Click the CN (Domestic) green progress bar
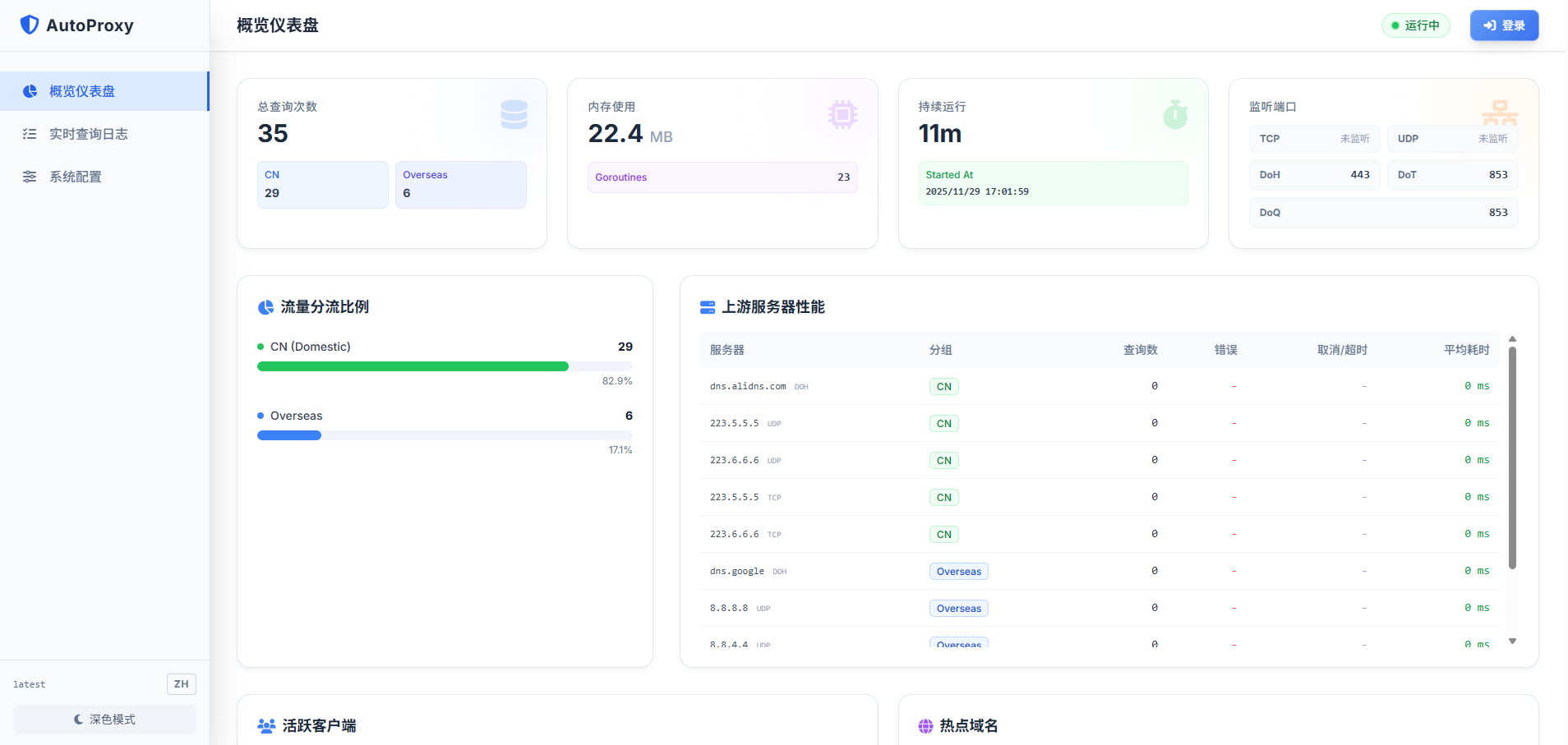The height and width of the screenshot is (745, 1568). click(x=413, y=366)
